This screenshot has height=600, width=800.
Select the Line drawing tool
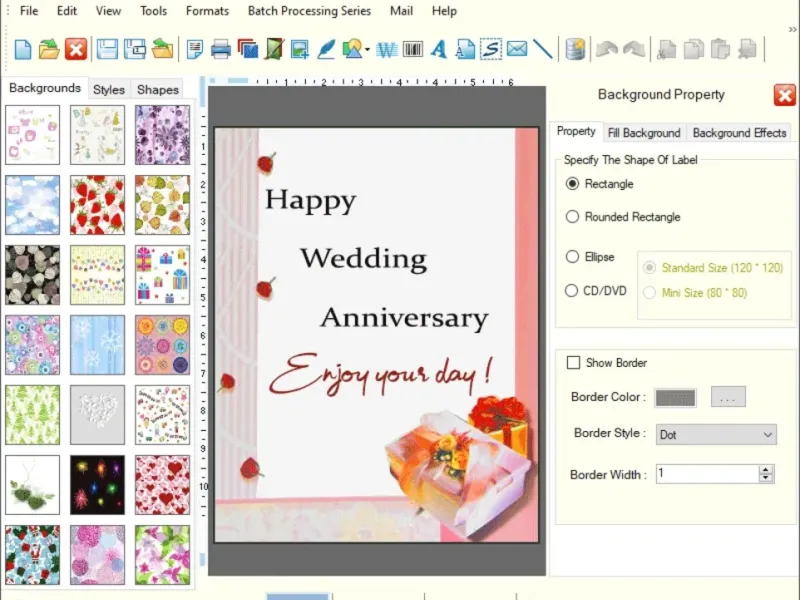(x=543, y=49)
